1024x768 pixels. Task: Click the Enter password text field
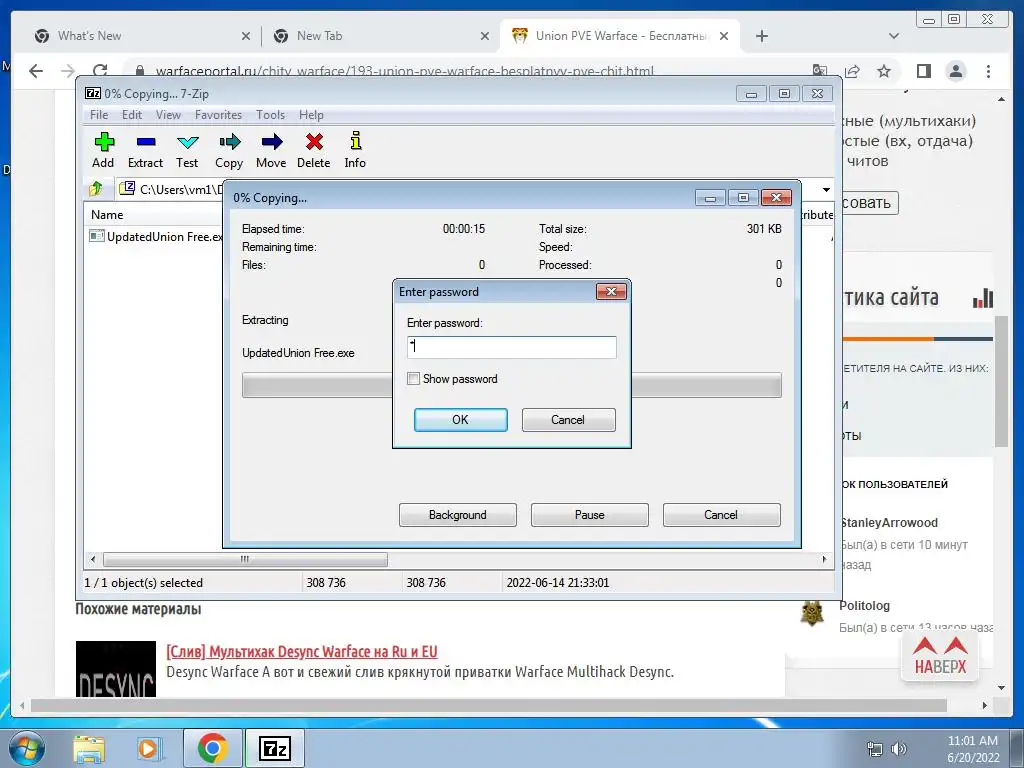click(x=512, y=347)
